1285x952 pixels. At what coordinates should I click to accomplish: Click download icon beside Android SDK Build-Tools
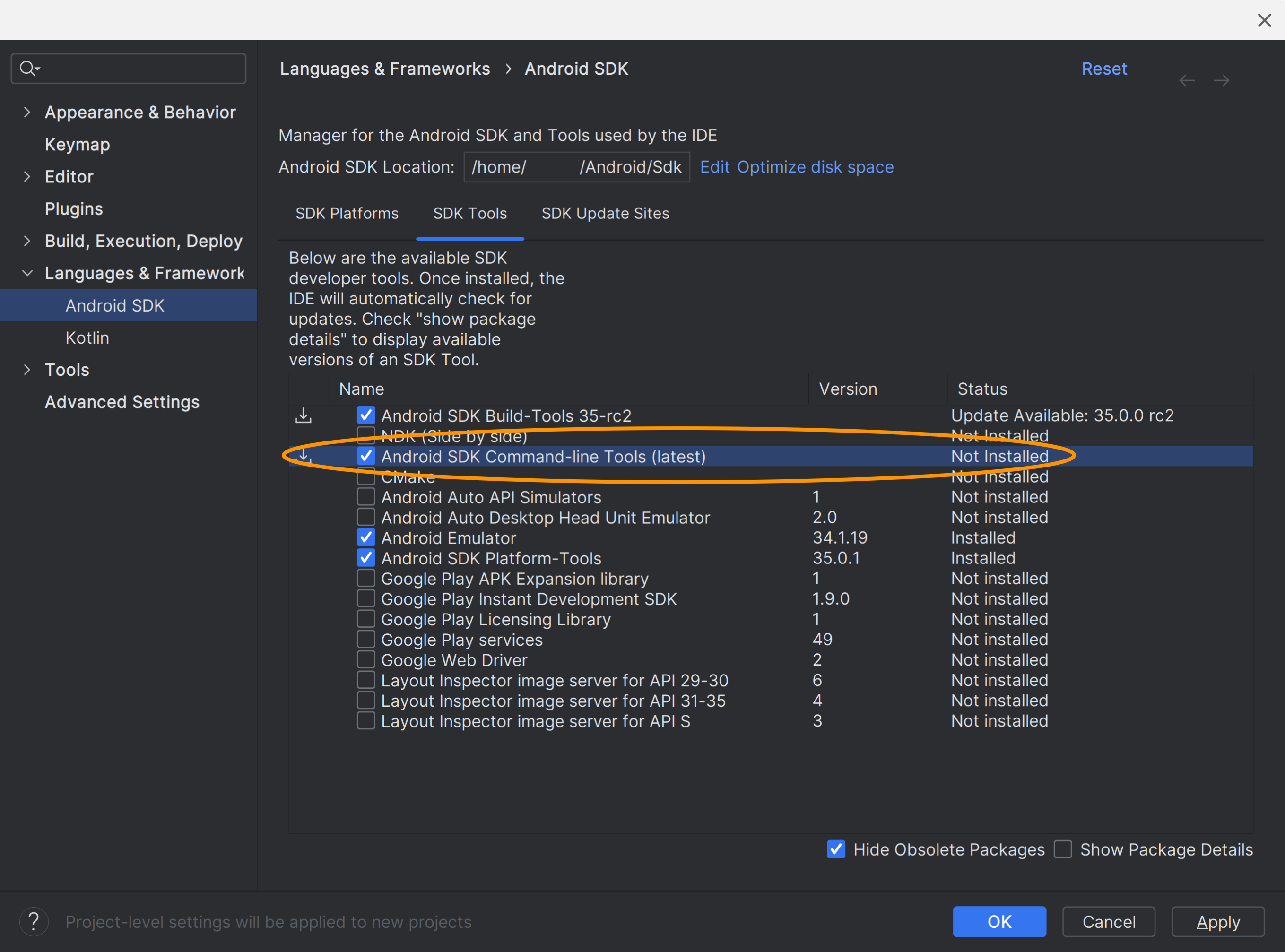pyautogui.click(x=304, y=415)
